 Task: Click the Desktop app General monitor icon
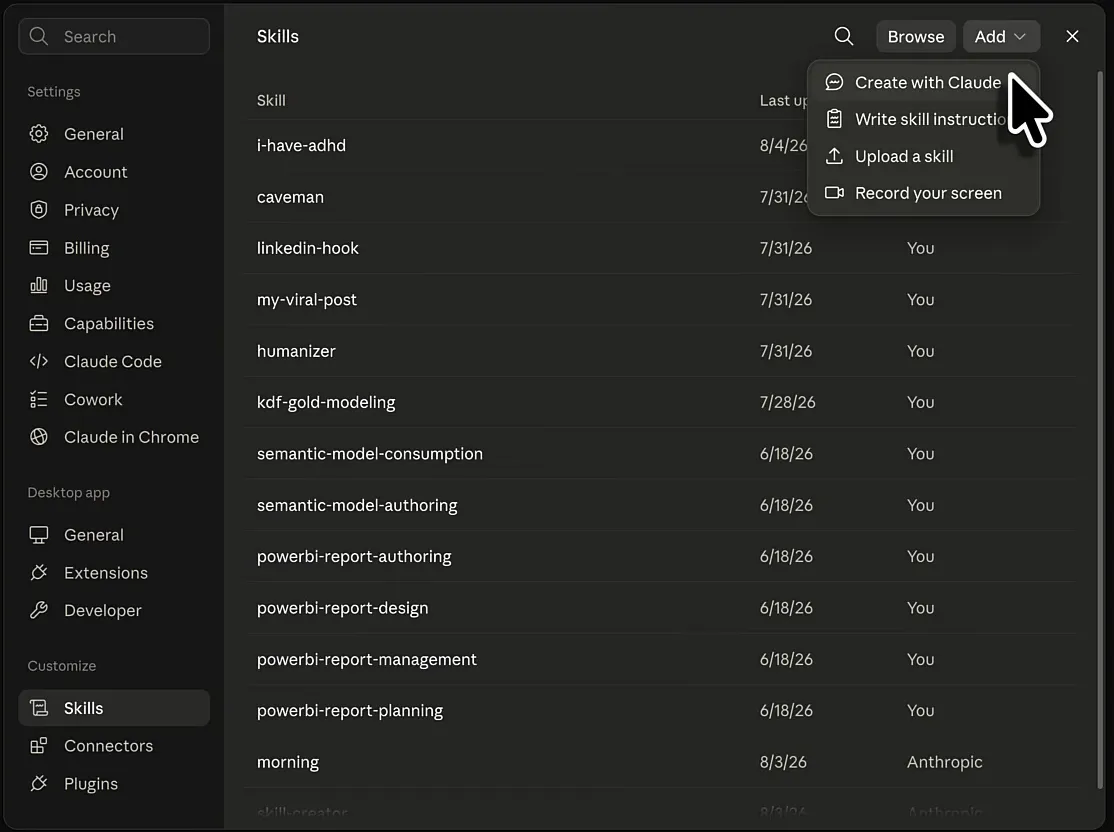click(39, 535)
